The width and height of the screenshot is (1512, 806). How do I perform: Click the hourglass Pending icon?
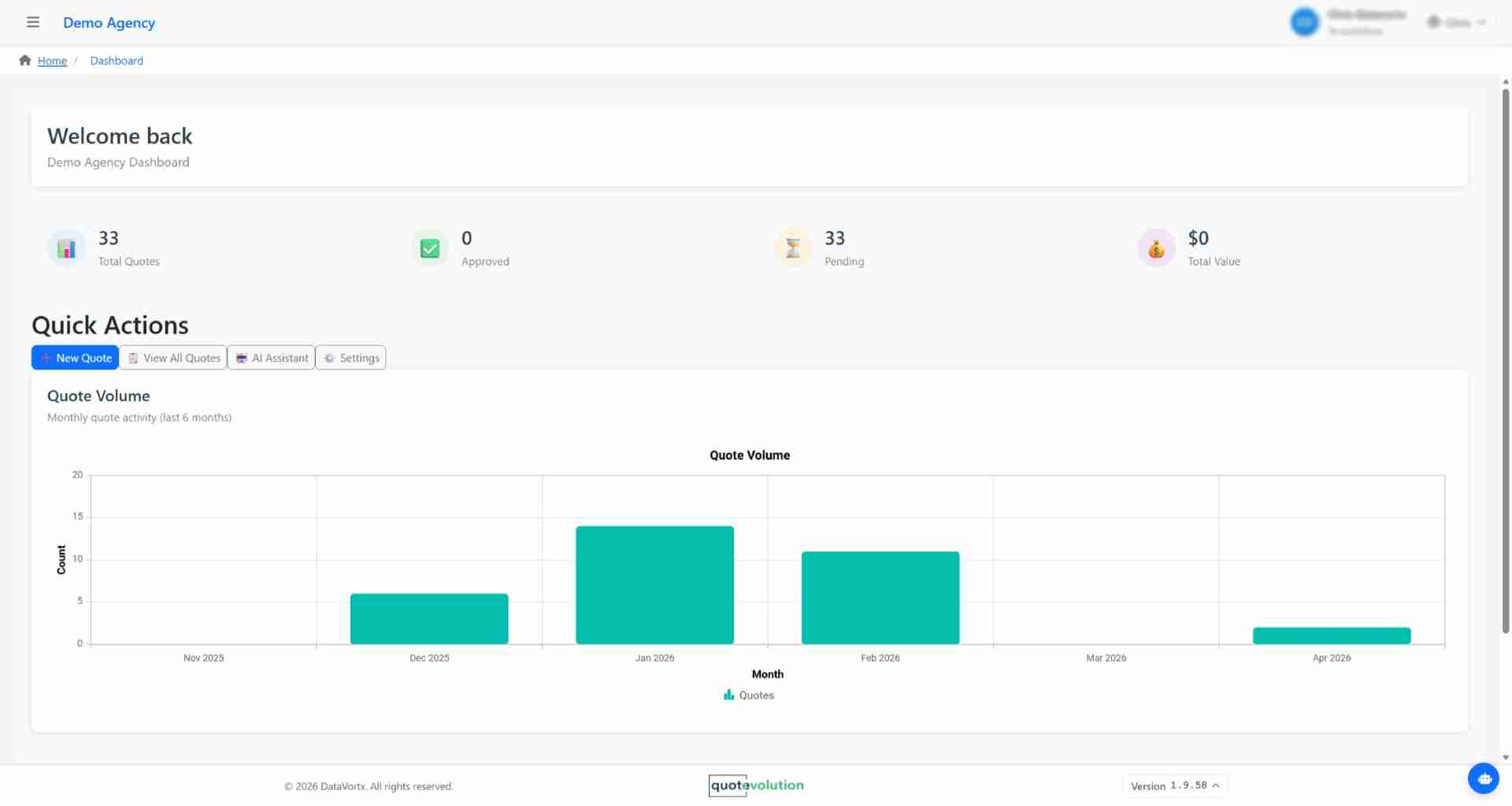pos(793,247)
